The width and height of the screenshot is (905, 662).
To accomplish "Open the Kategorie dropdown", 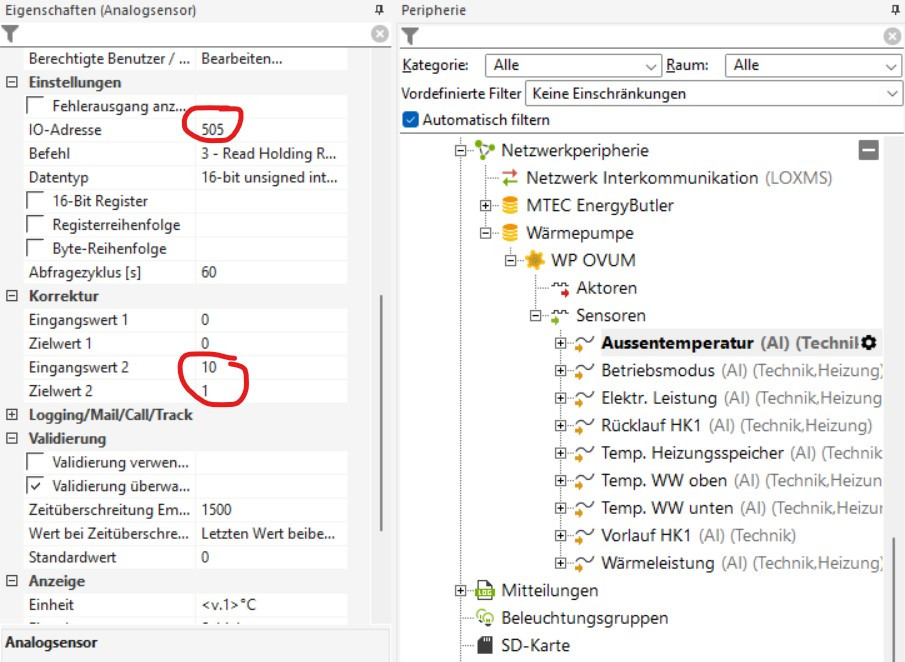I will point(573,66).
